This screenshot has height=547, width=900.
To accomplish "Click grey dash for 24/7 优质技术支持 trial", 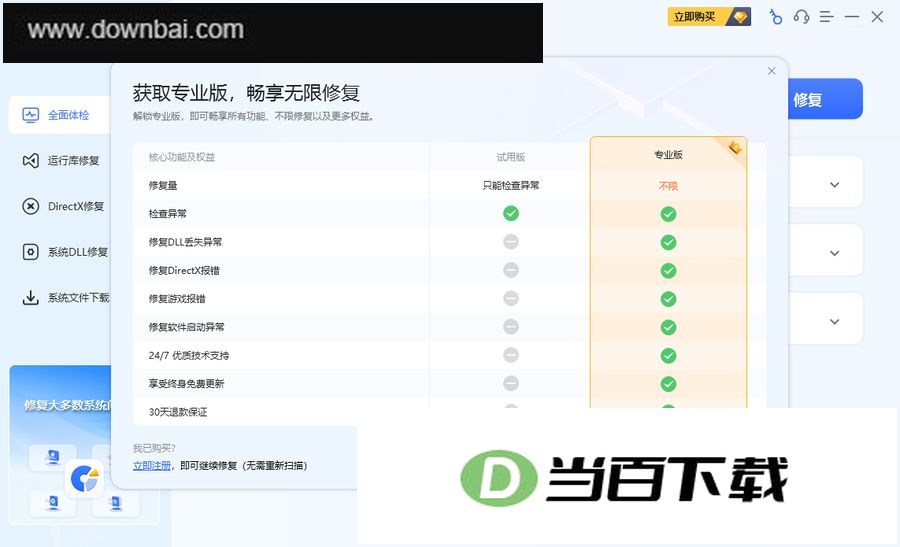I will (511, 355).
